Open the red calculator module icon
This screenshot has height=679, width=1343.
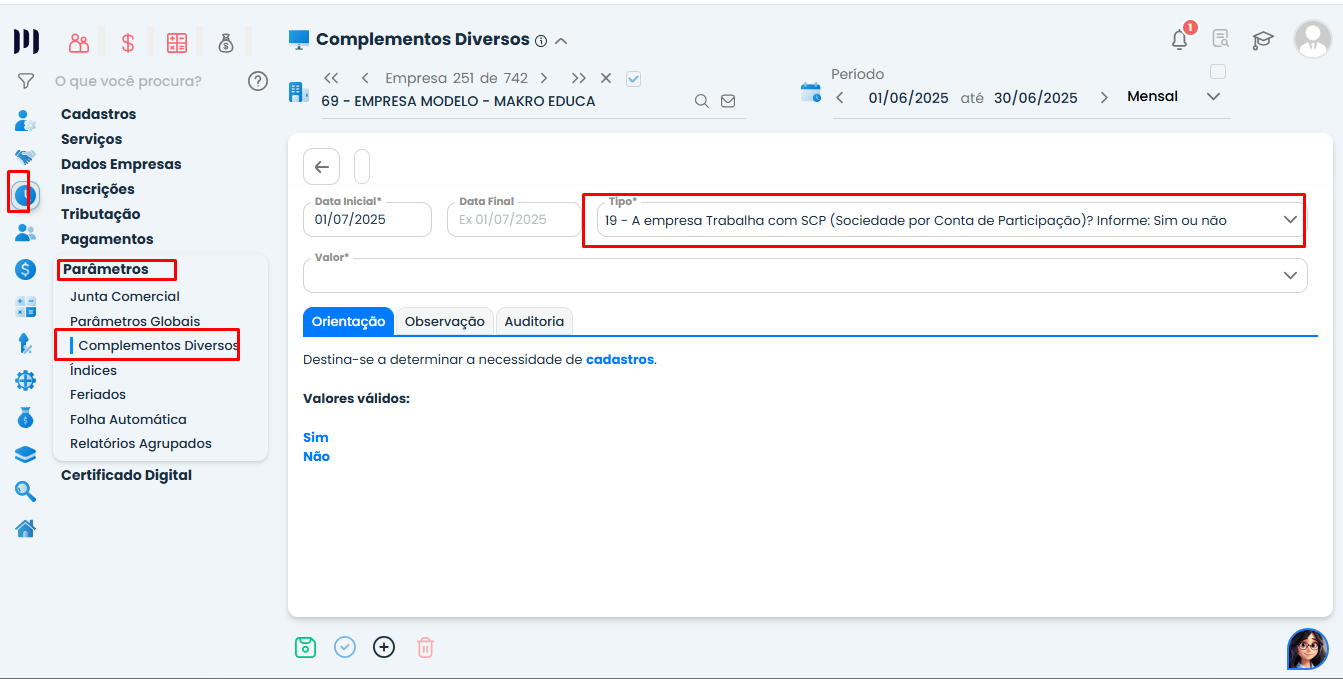pyautogui.click(x=177, y=42)
